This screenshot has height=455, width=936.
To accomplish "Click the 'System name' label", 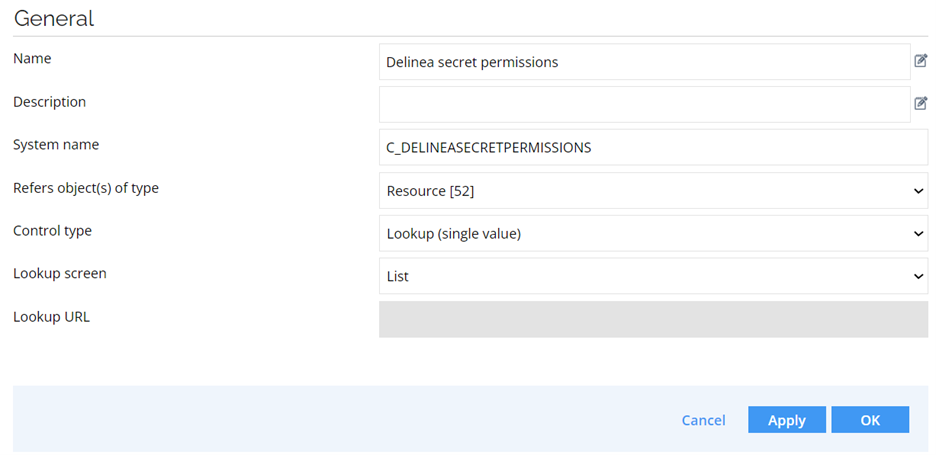I will coord(56,145).
